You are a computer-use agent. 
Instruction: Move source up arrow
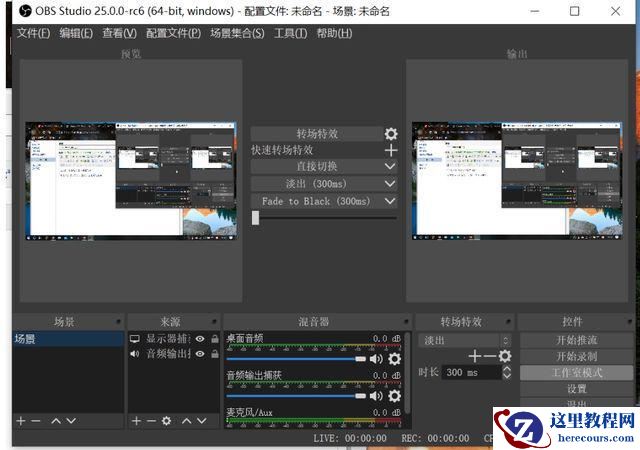pyautogui.click(x=187, y=421)
